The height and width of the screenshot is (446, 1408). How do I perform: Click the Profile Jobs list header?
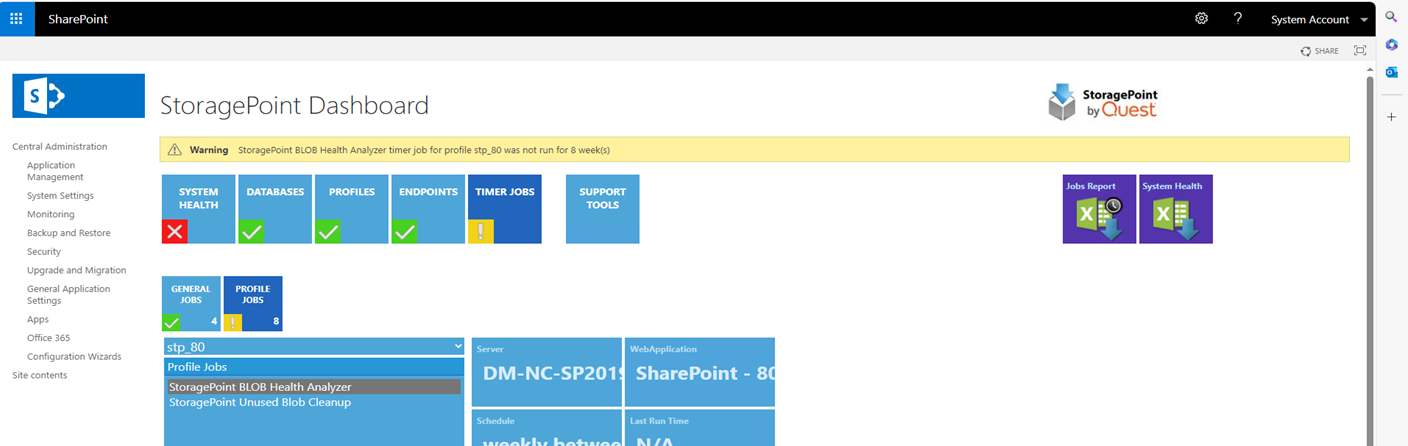[x=314, y=367]
